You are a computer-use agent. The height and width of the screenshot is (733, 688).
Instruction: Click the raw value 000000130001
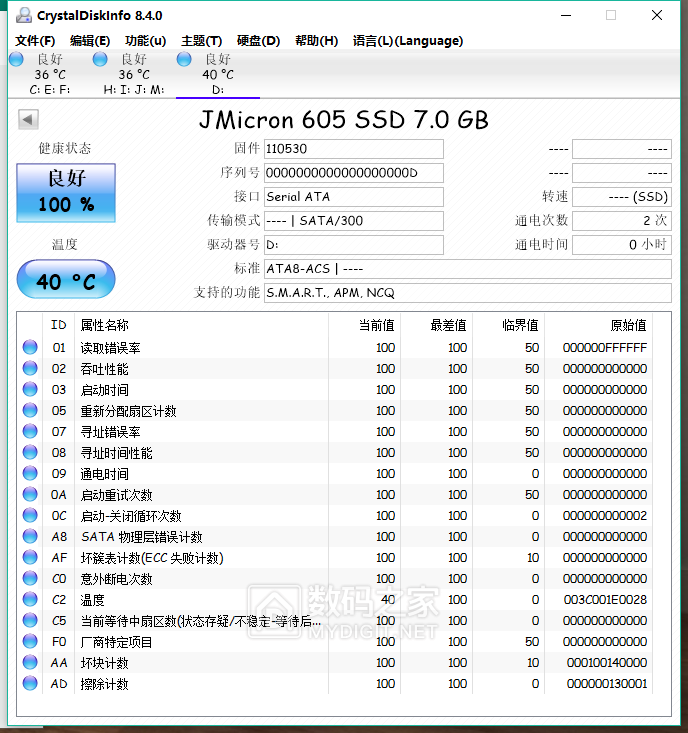pyautogui.click(x=607, y=684)
